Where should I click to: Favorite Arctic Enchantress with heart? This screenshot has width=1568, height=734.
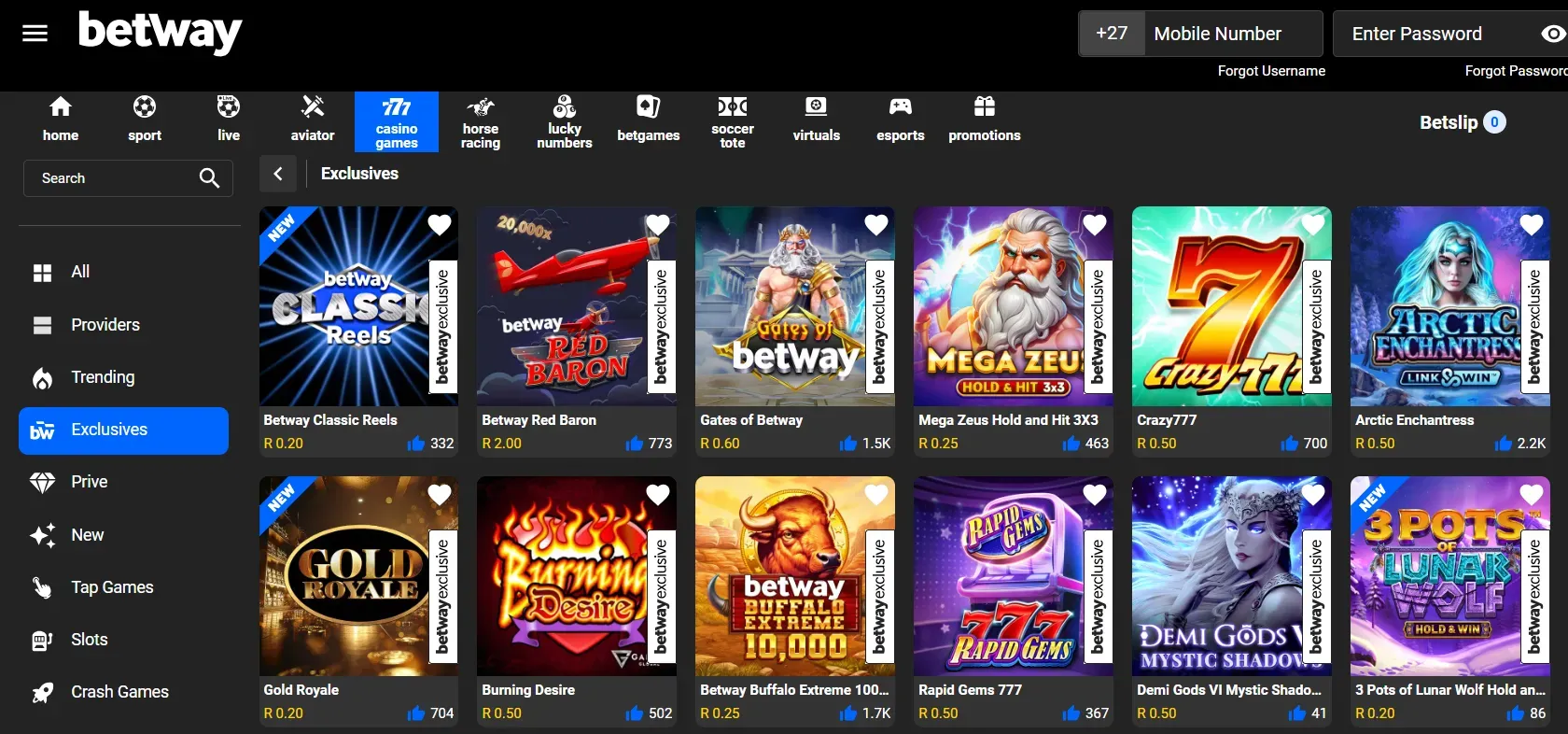pyautogui.click(x=1531, y=225)
